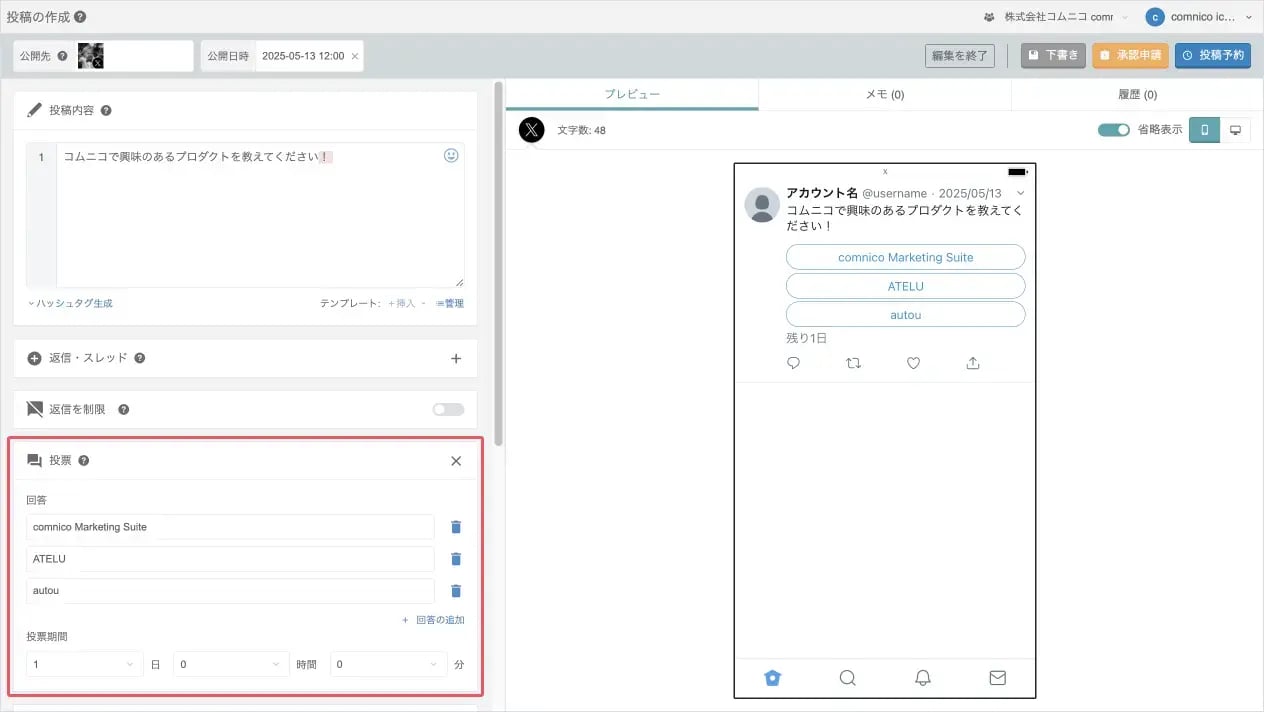Delete the autou answer with trash icon
Viewport: 1264px width, 712px height.
(x=456, y=591)
